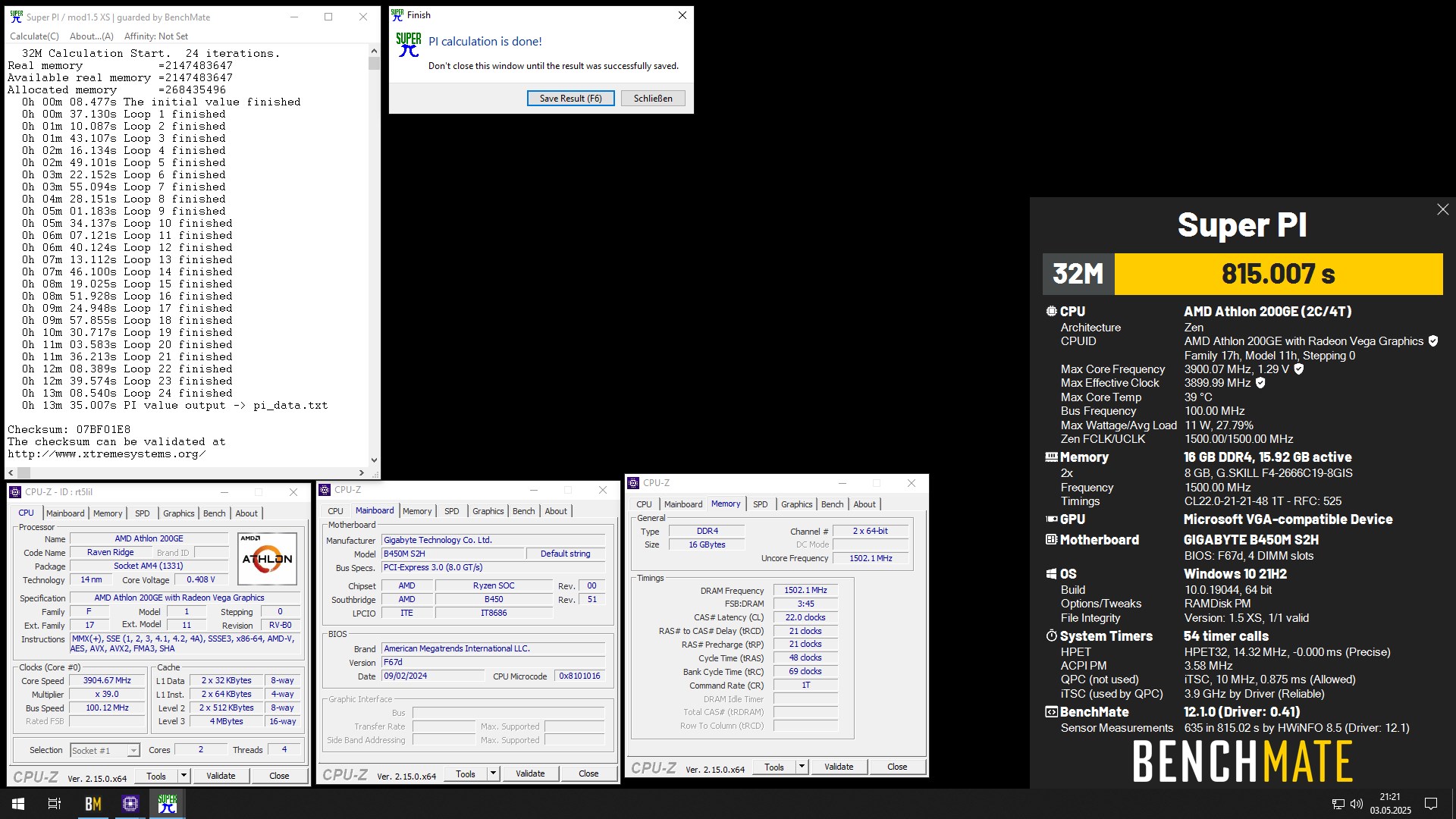Click the 815.007 s result banner
The width and height of the screenshot is (1456, 819).
click(1278, 274)
